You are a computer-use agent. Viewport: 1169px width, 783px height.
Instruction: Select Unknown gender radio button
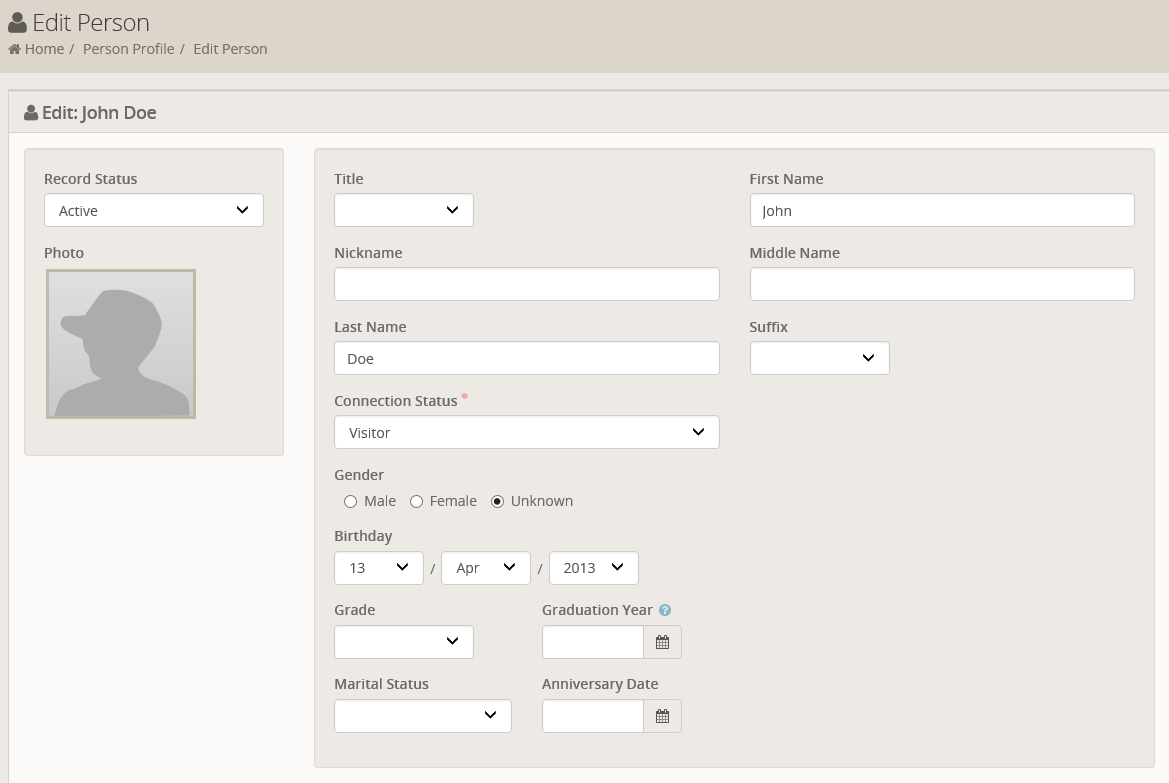click(497, 501)
